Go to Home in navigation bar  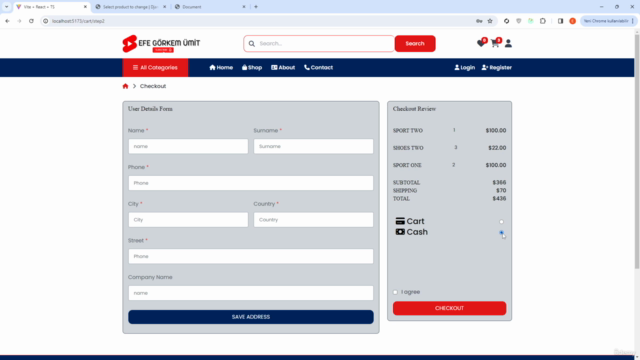coord(221,68)
